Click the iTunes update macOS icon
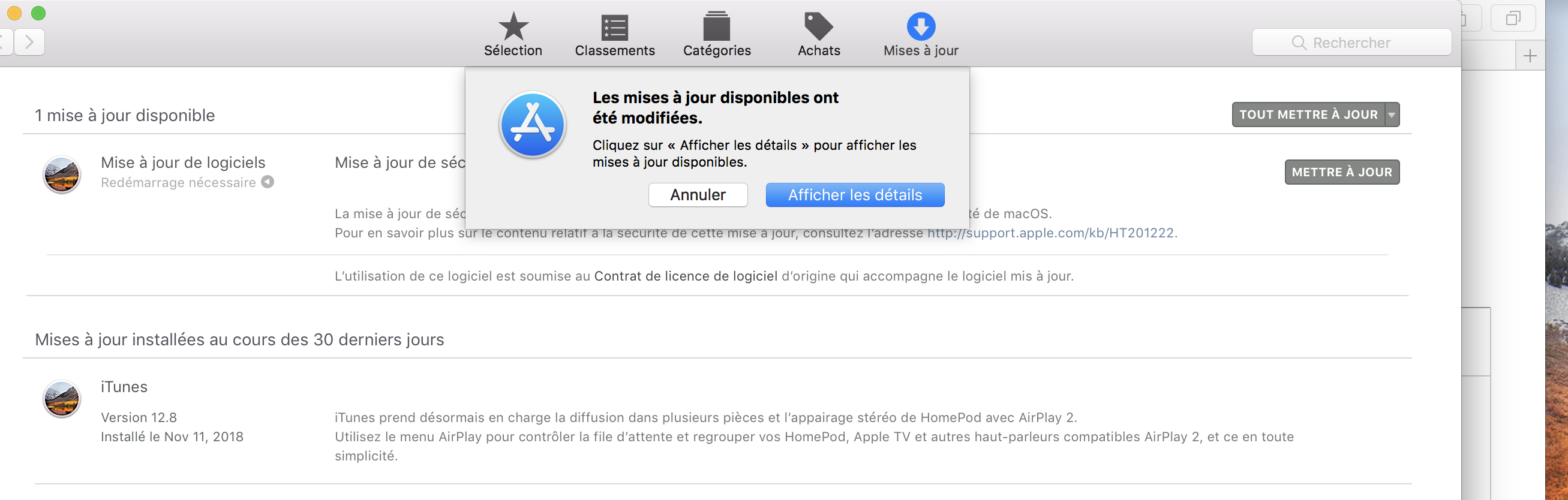Viewport: 1568px width, 500px height. (61, 399)
